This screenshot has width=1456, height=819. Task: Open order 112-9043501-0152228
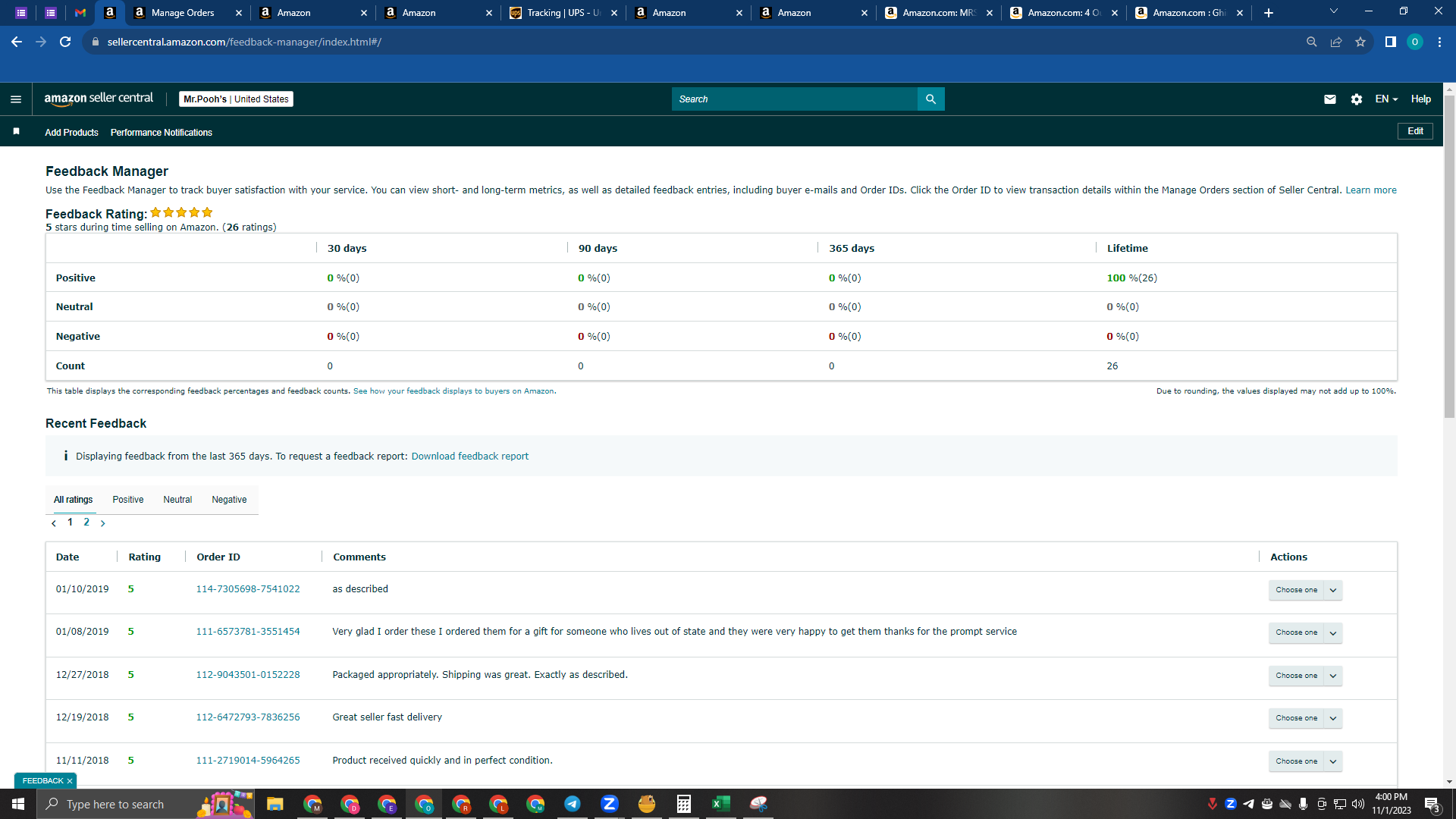248,675
